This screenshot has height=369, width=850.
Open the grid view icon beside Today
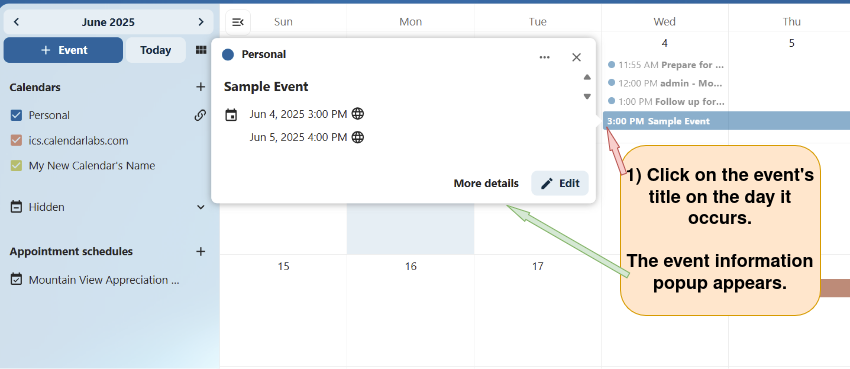coord(201,50)
